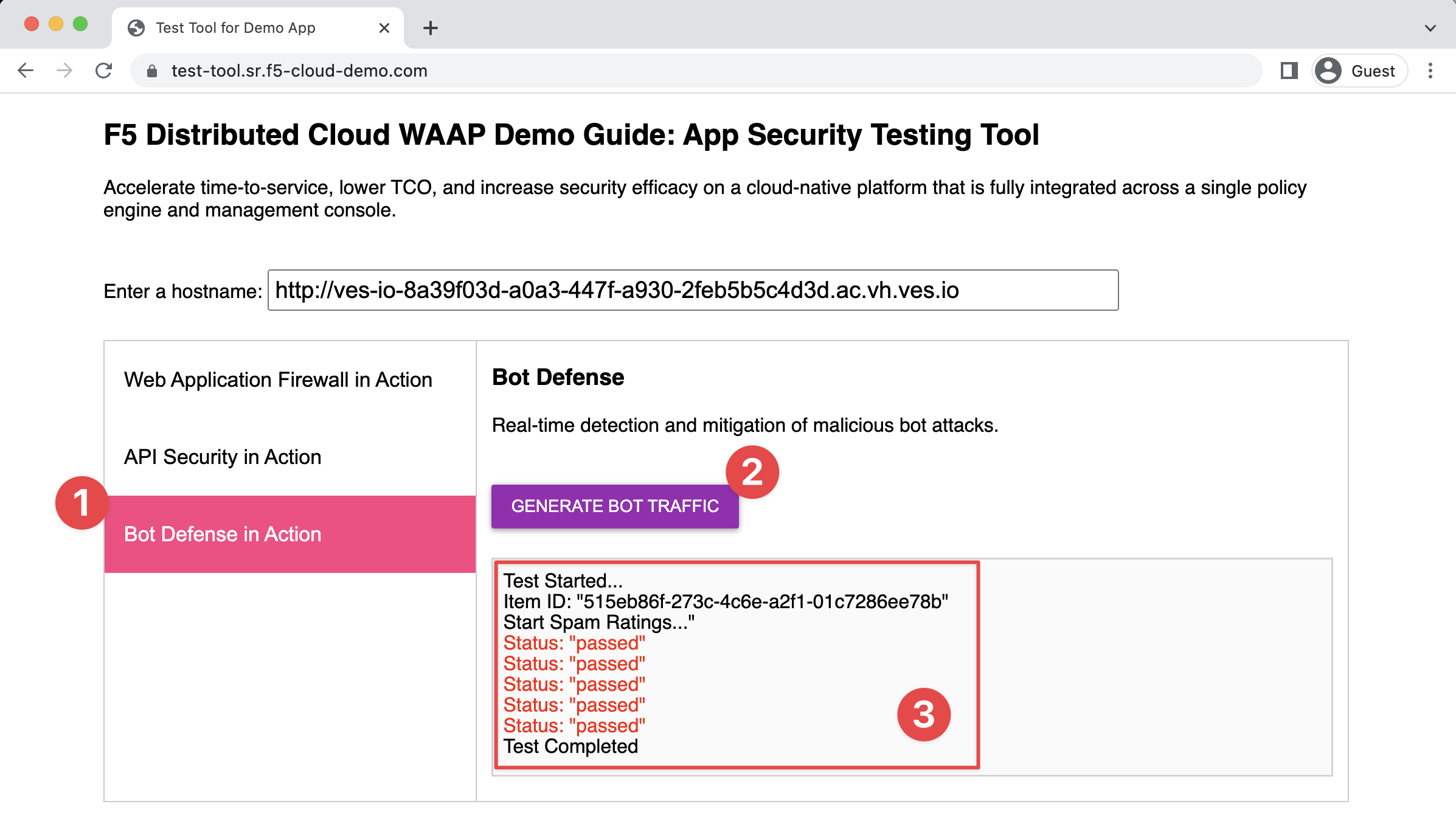Expand the tab search chevron
The image size is (1456, 821).
click(x=1430, y=28)
